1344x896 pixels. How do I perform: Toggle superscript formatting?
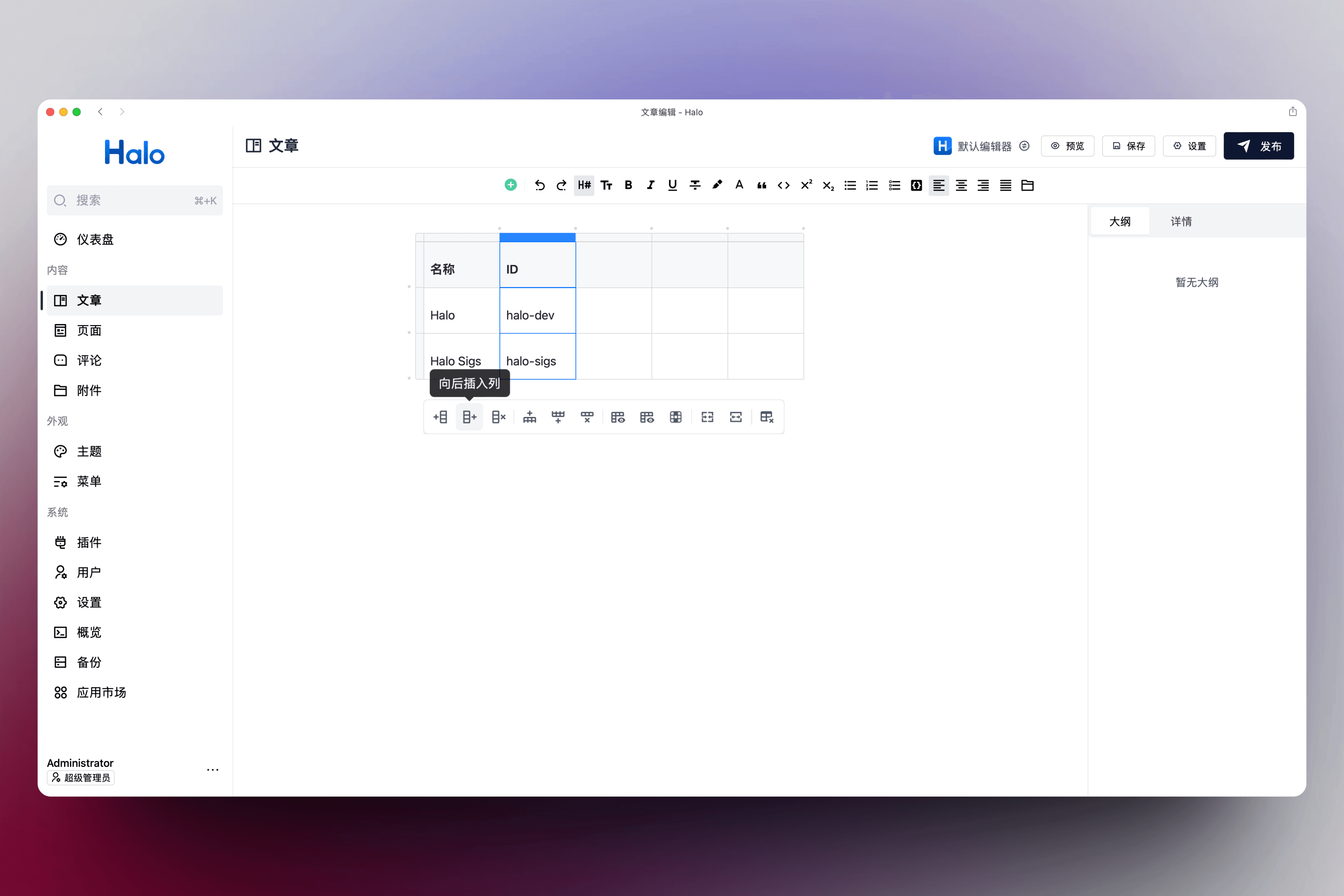tap(806, 185)
